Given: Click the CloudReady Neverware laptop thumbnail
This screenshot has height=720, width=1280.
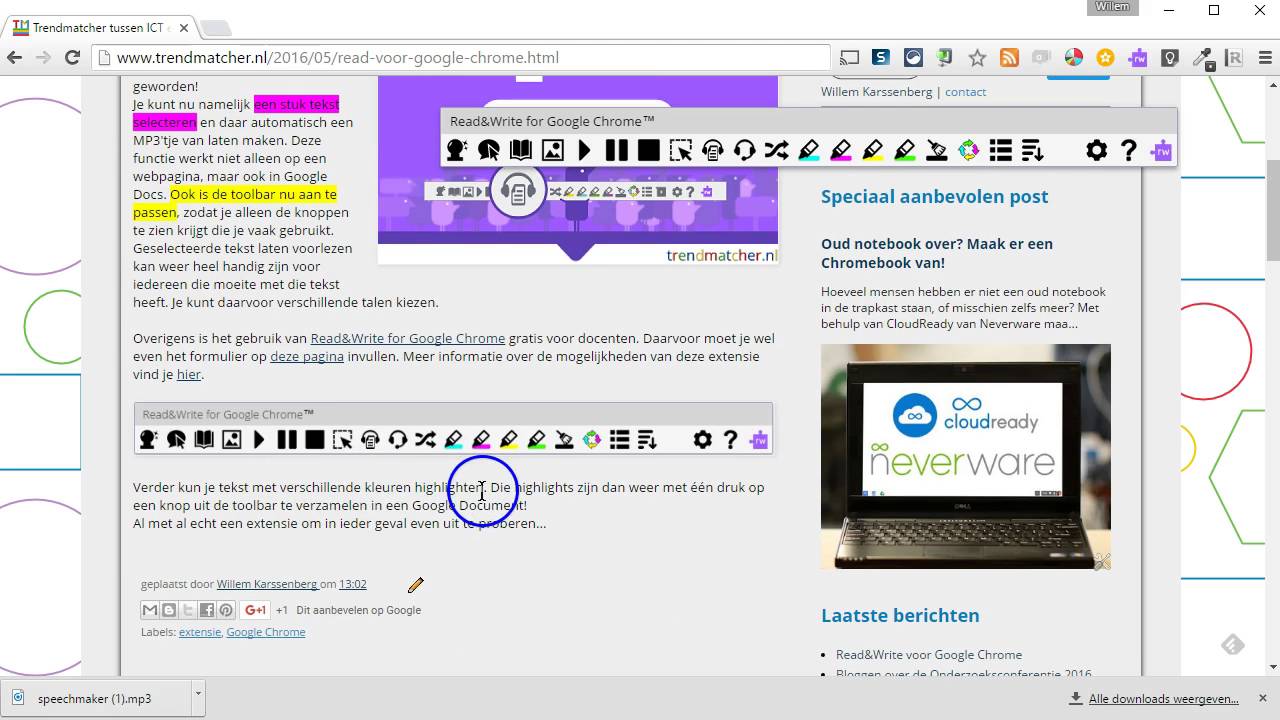Looking at the screenshot, I should click(966, 457).
